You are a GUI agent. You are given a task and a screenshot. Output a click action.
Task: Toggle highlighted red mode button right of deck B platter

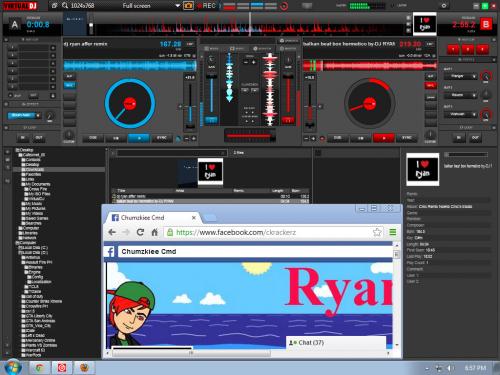(430, 85)
